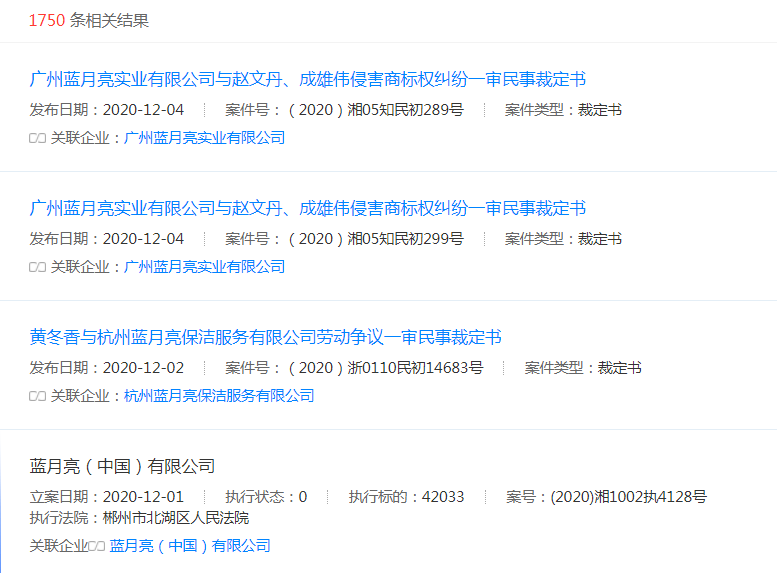Image resolution: width=777 pixels, height=573 pixels.
Task: Select 立案日期：2020-12-01 text
Action: [x=107, y=496]
